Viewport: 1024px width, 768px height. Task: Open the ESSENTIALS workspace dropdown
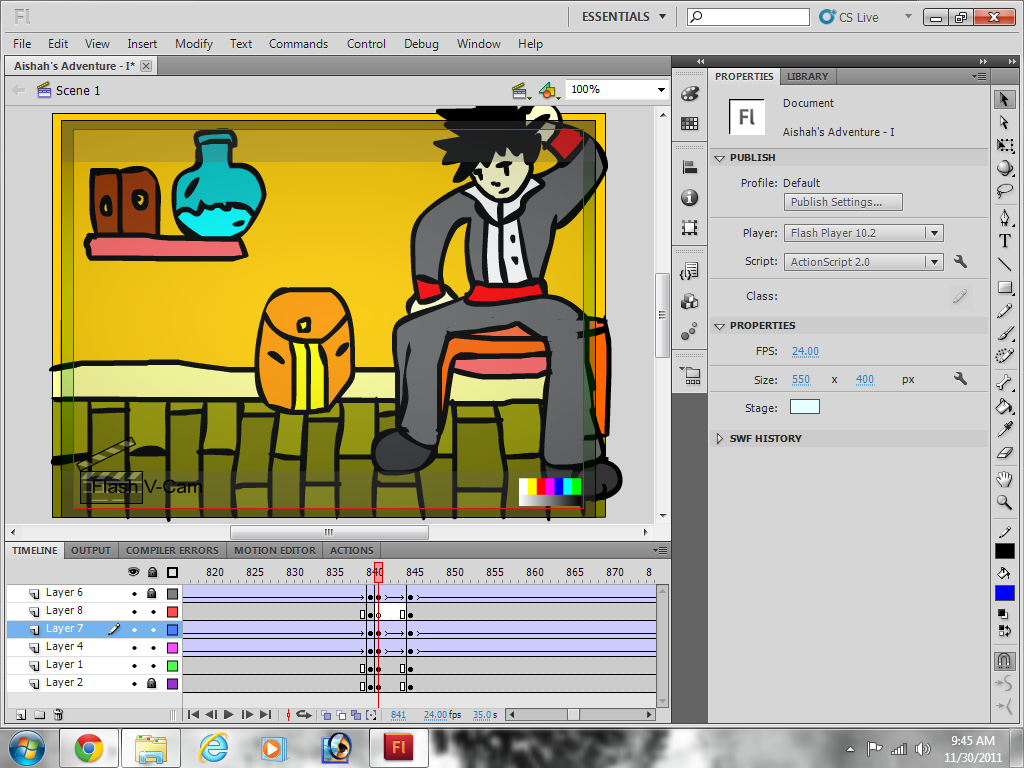click(x=624, y=17)
